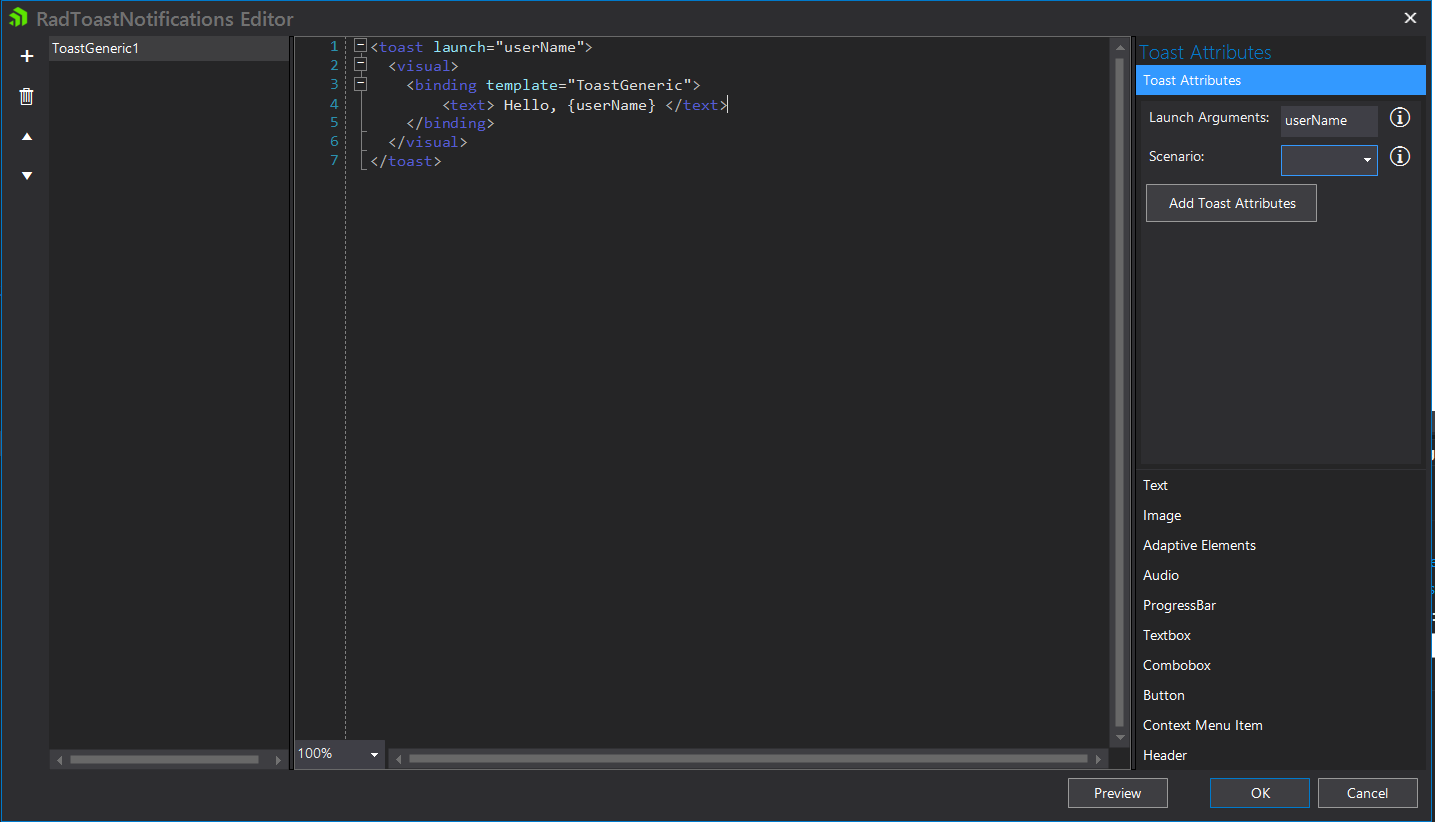Viewport: 1435px width, 822px height.
Task: Click the Add Toast Attributes button
Action: pyautogui.click(x=1231, y=203)
